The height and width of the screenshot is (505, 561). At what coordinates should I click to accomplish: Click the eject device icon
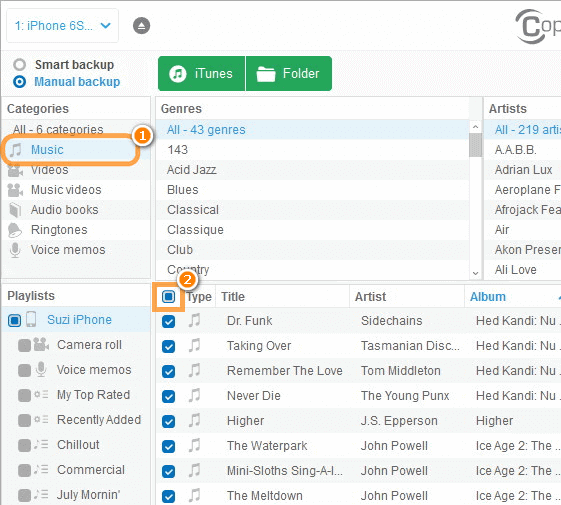click(141, 26)
